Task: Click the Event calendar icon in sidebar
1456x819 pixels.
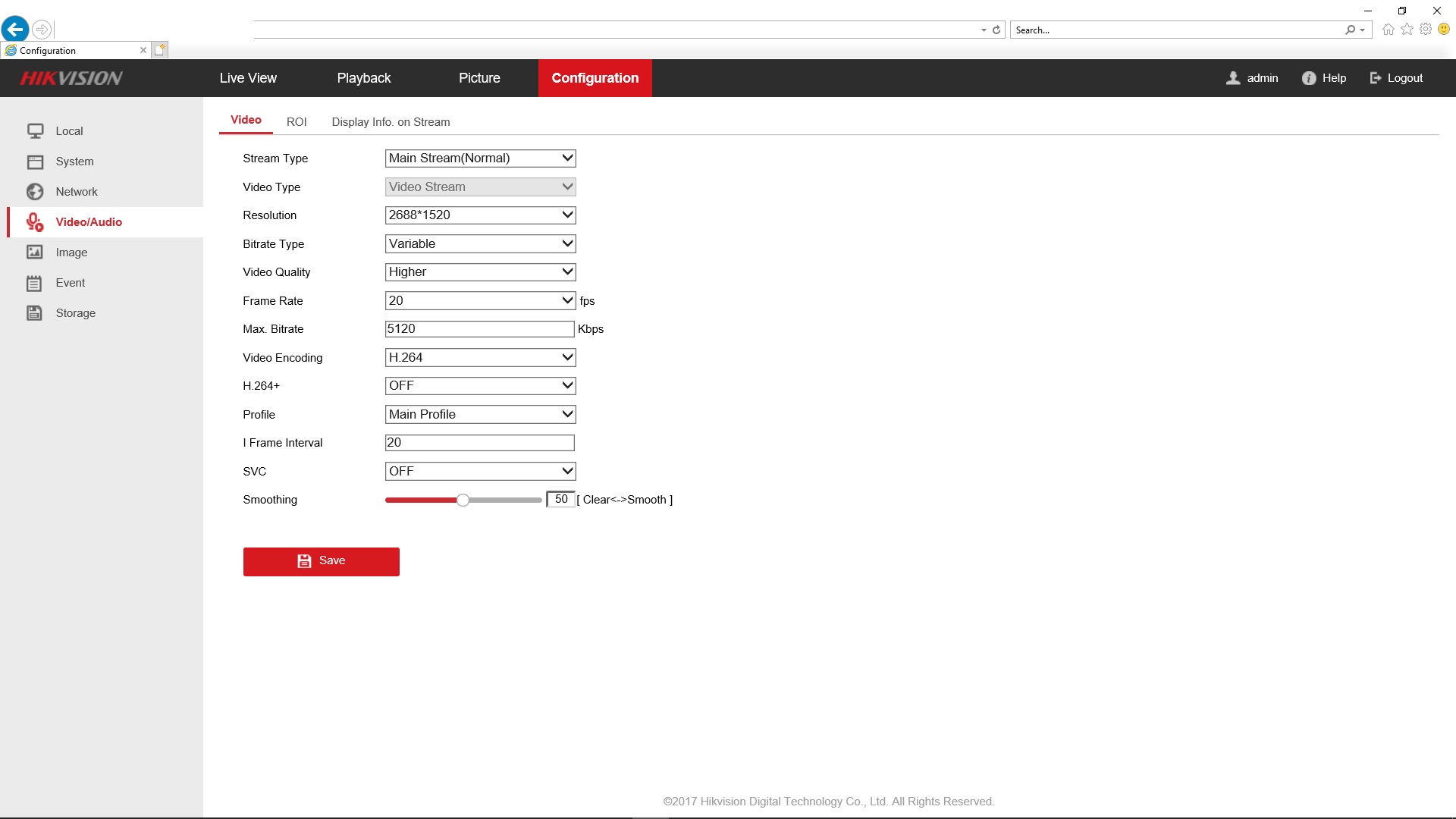Action: pos(35,283)
